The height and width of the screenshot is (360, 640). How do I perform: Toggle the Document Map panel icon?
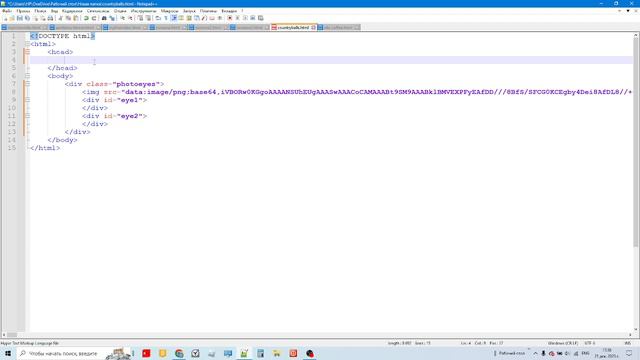tap(189, 18)
